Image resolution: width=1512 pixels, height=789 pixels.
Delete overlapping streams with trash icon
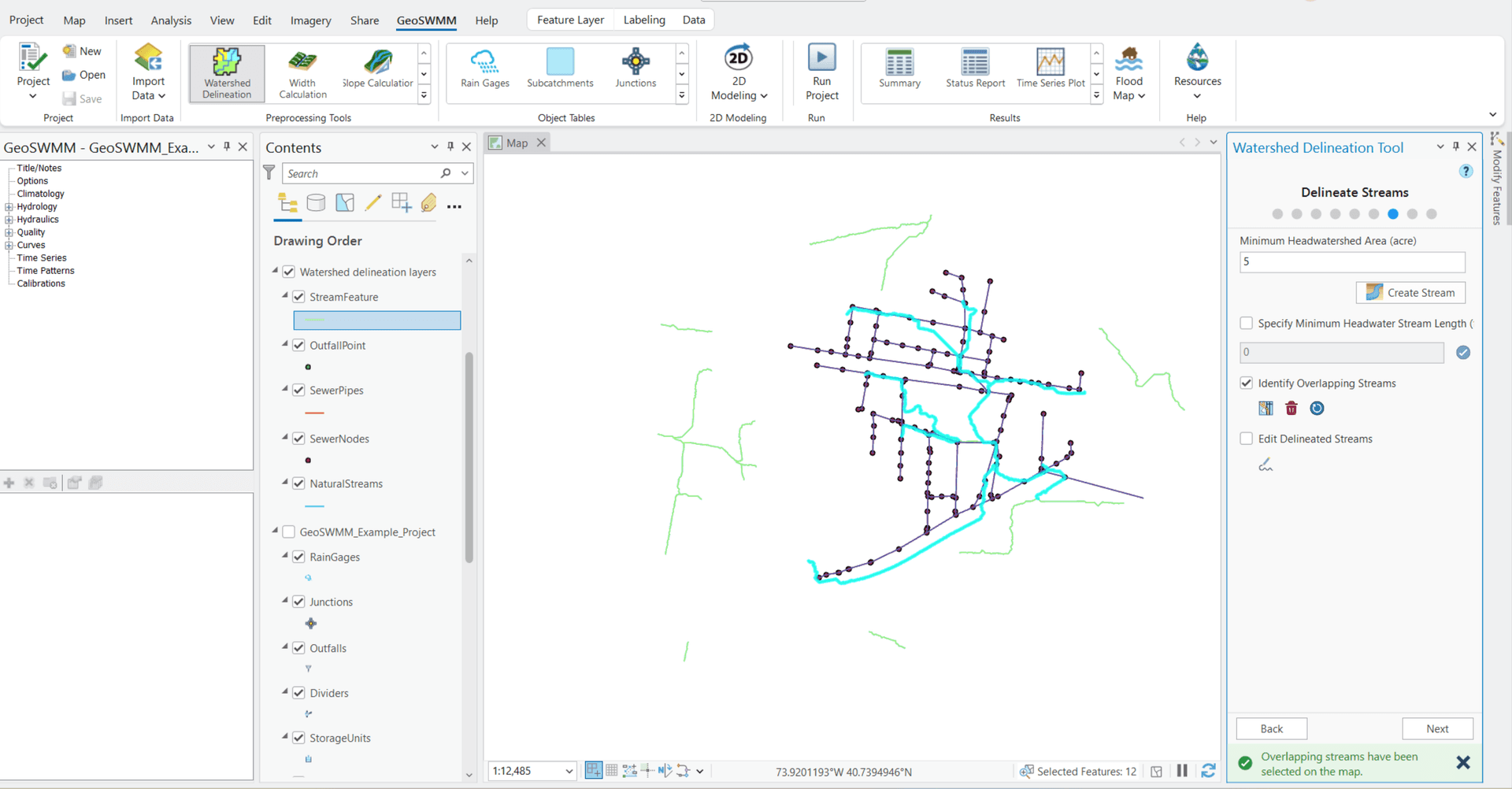tap(1291, 408)
